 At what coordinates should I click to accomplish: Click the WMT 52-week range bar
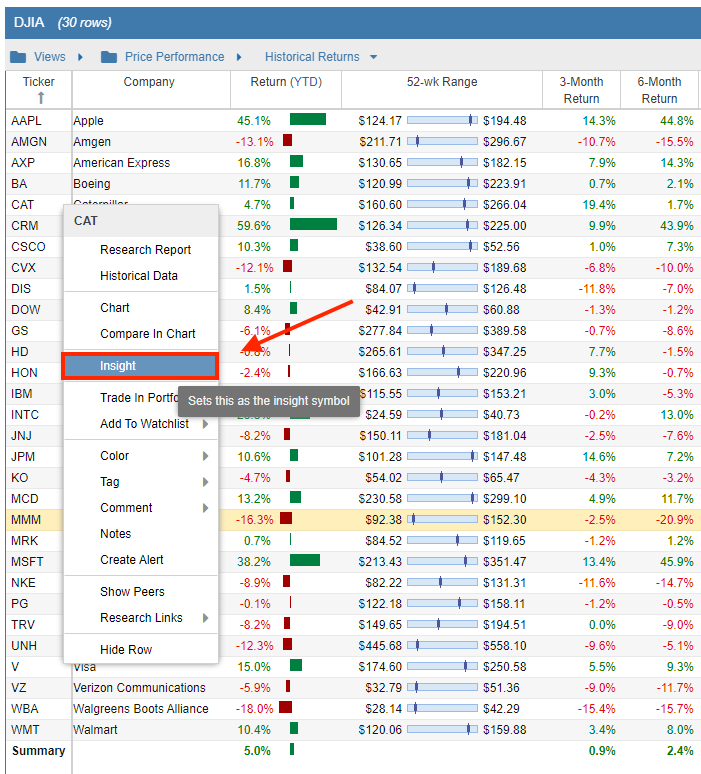442,729
